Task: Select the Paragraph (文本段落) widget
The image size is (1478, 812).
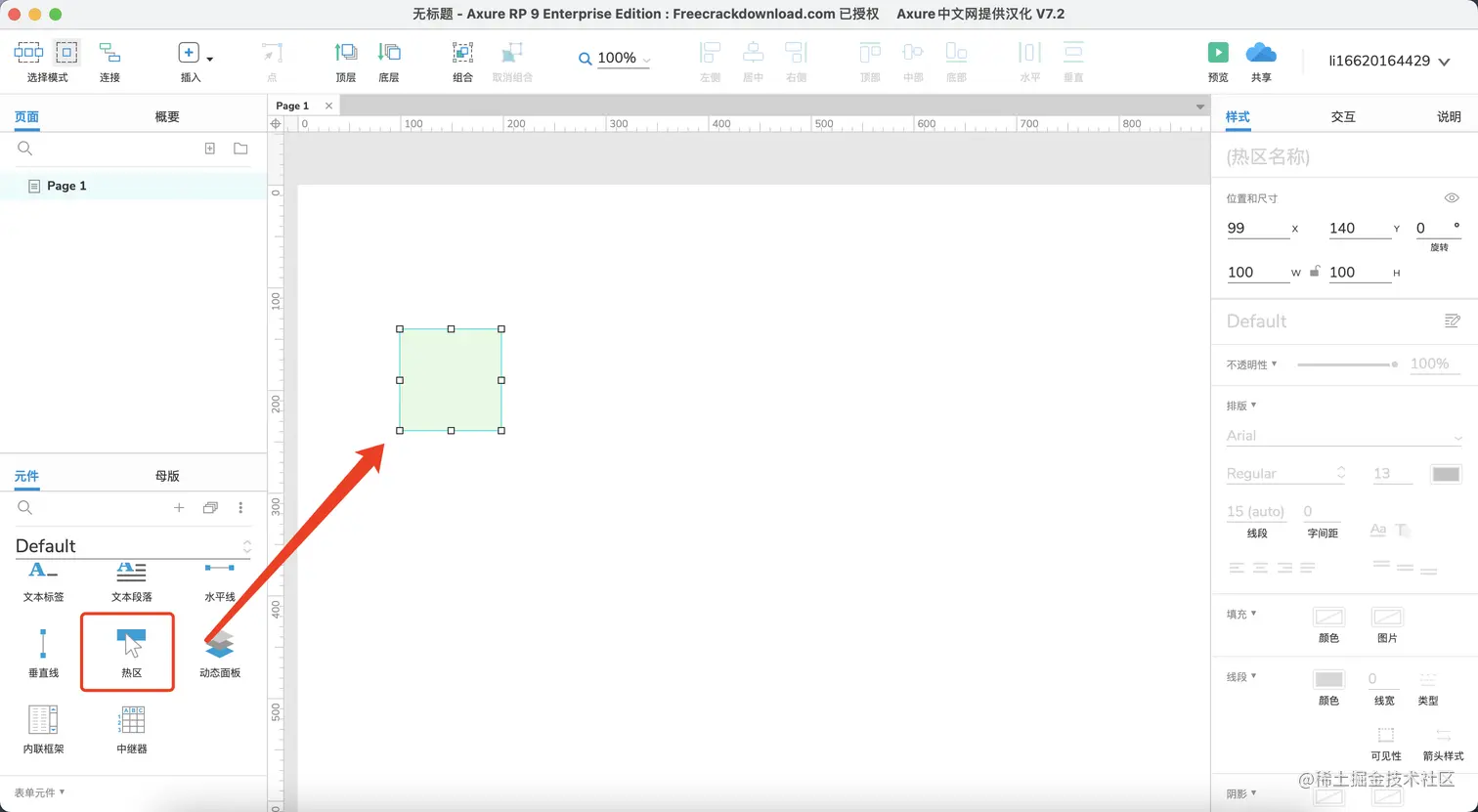Action: click(x=131, y=582)
